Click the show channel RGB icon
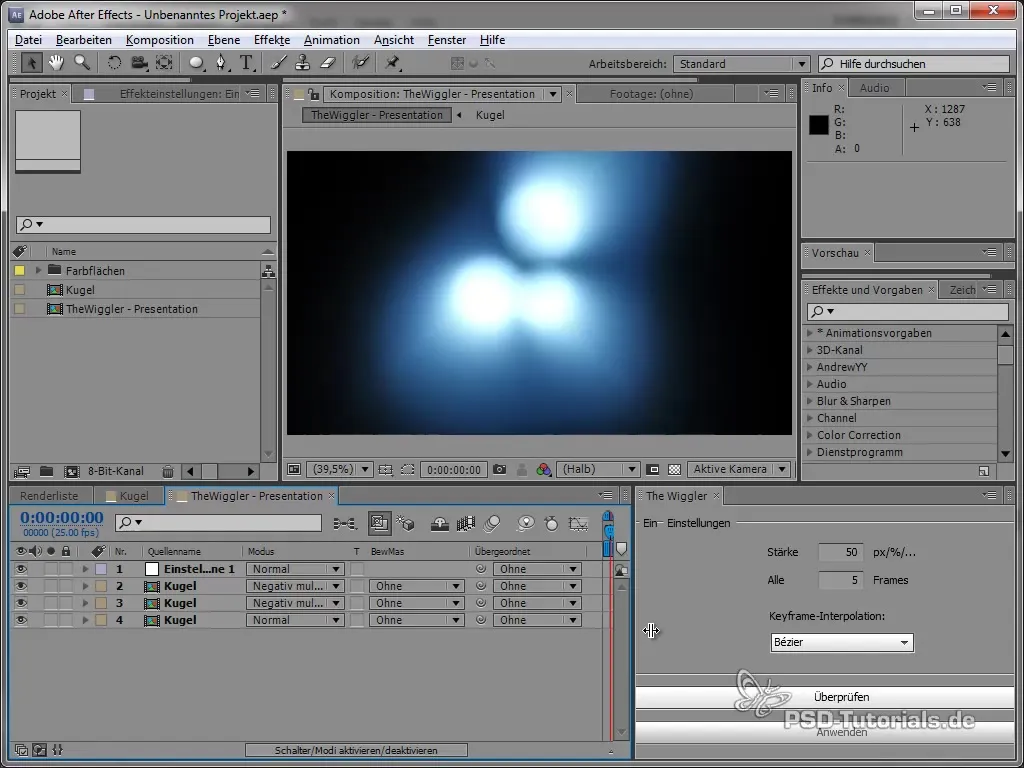1024x768 pixels. pyautogui.click(x=543, y=470)
